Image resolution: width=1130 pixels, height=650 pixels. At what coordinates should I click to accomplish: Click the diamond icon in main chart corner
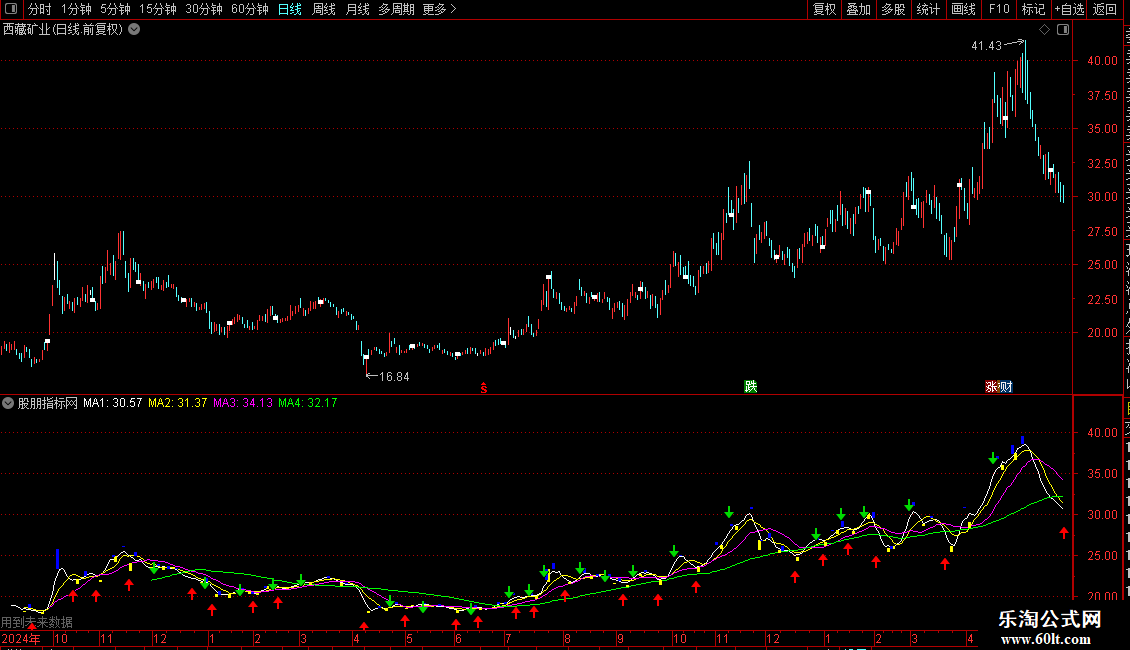[x=1044, y=30]
